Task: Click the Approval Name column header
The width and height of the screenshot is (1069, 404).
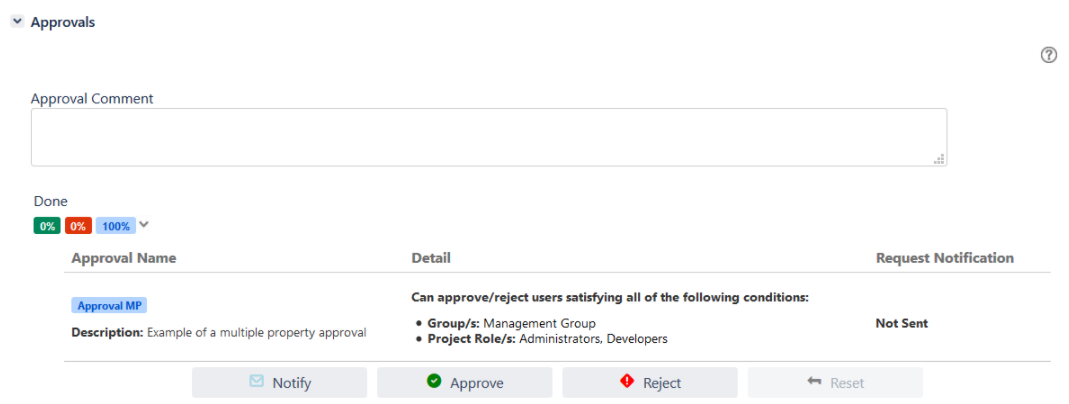Action: point(124,258)
